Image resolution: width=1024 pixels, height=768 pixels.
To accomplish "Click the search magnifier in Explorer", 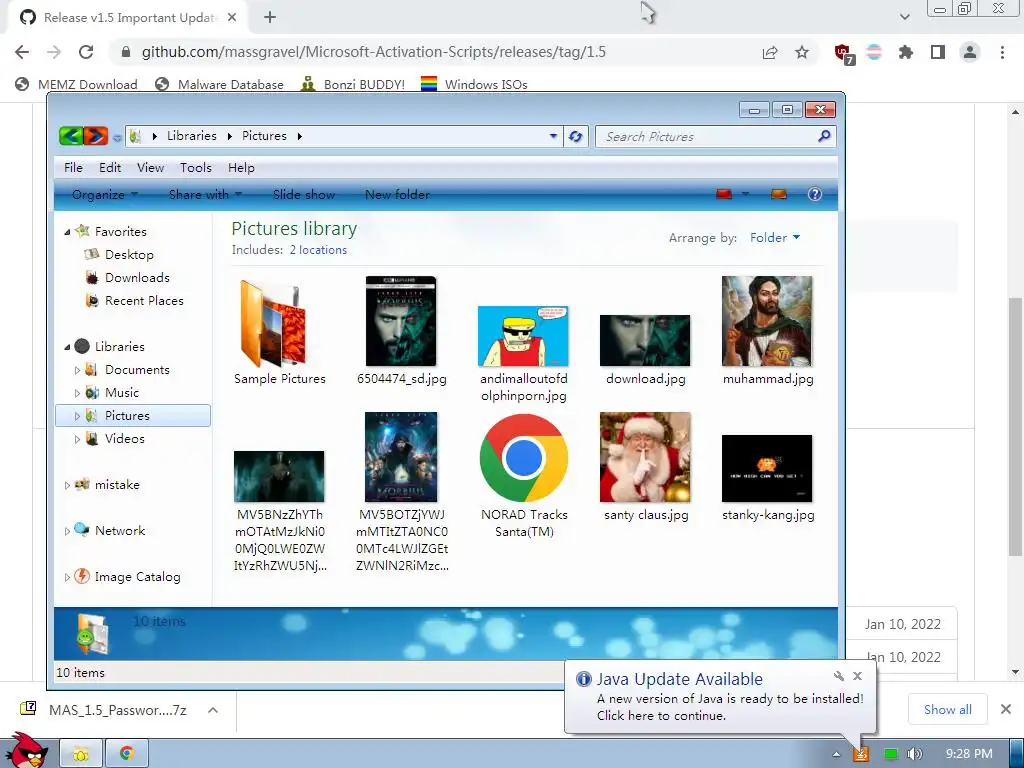I will point(824,136).
